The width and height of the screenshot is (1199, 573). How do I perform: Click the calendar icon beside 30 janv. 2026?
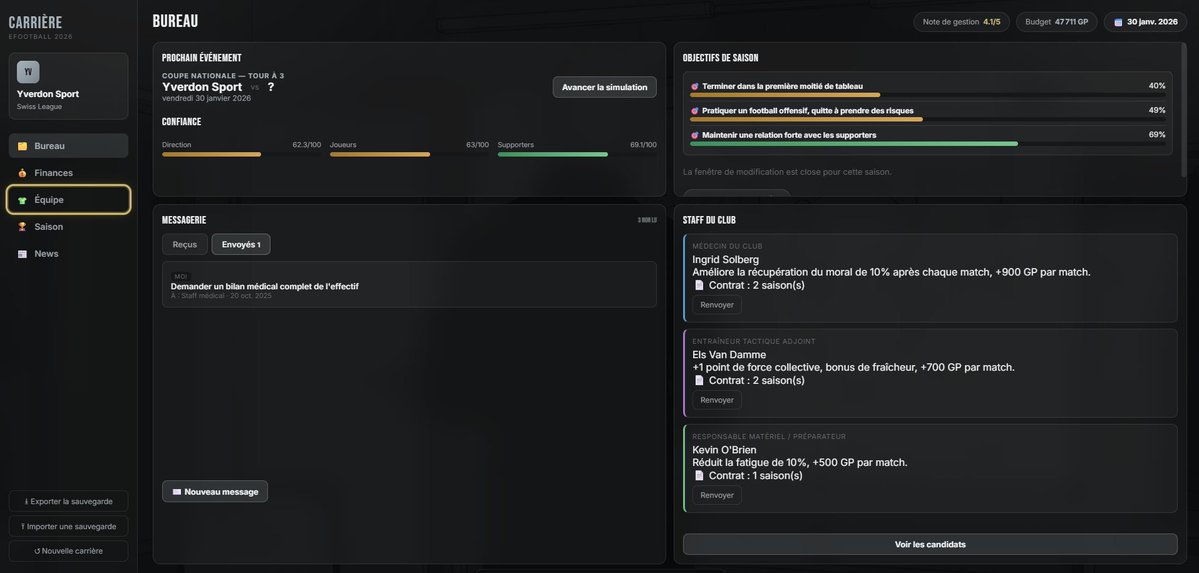pos(1118,22)
